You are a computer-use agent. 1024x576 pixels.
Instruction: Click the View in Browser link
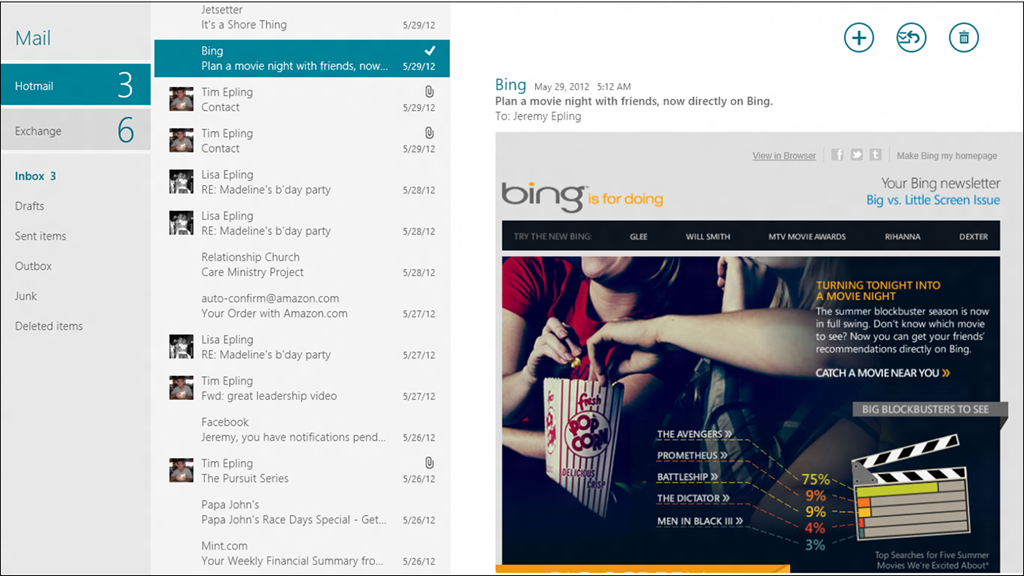pyautogui.click(x=784, y=156)
